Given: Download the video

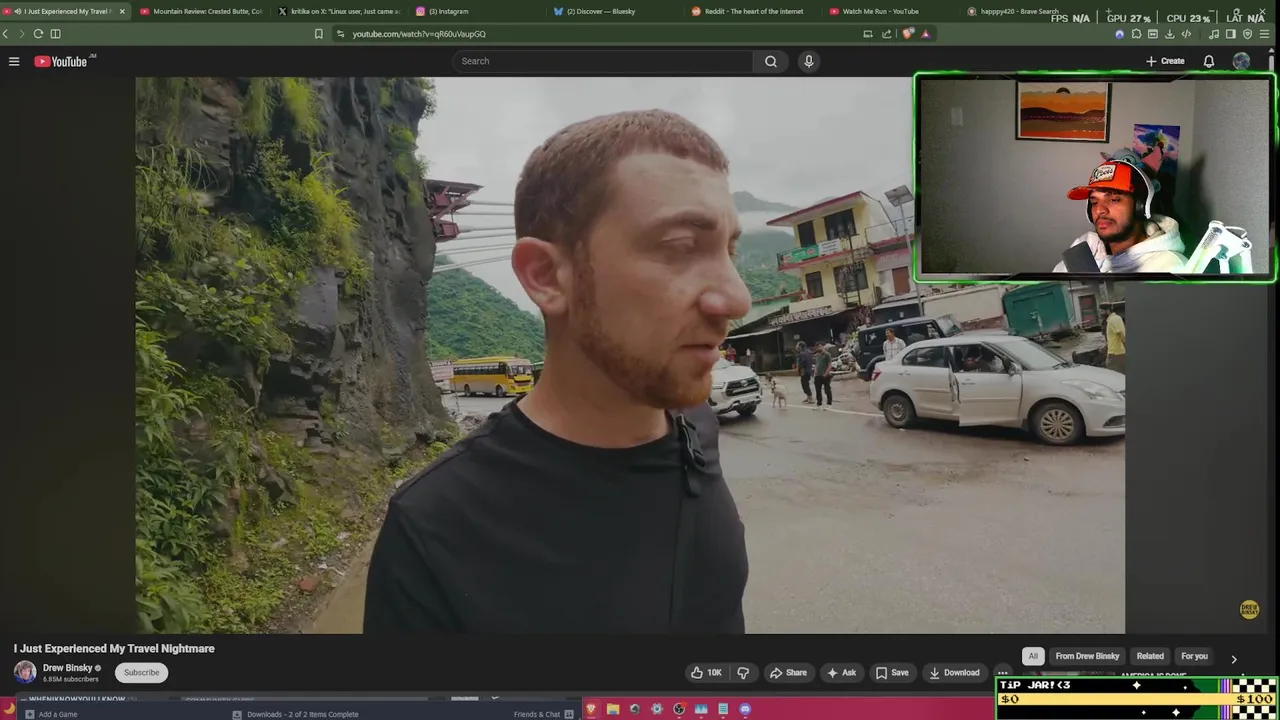Looking at the screenshot, I should click(x=954, y=673).
